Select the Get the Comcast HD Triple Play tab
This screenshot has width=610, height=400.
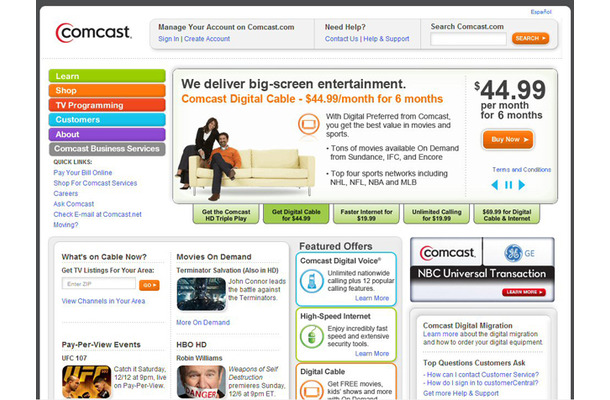tap(226, 214)
